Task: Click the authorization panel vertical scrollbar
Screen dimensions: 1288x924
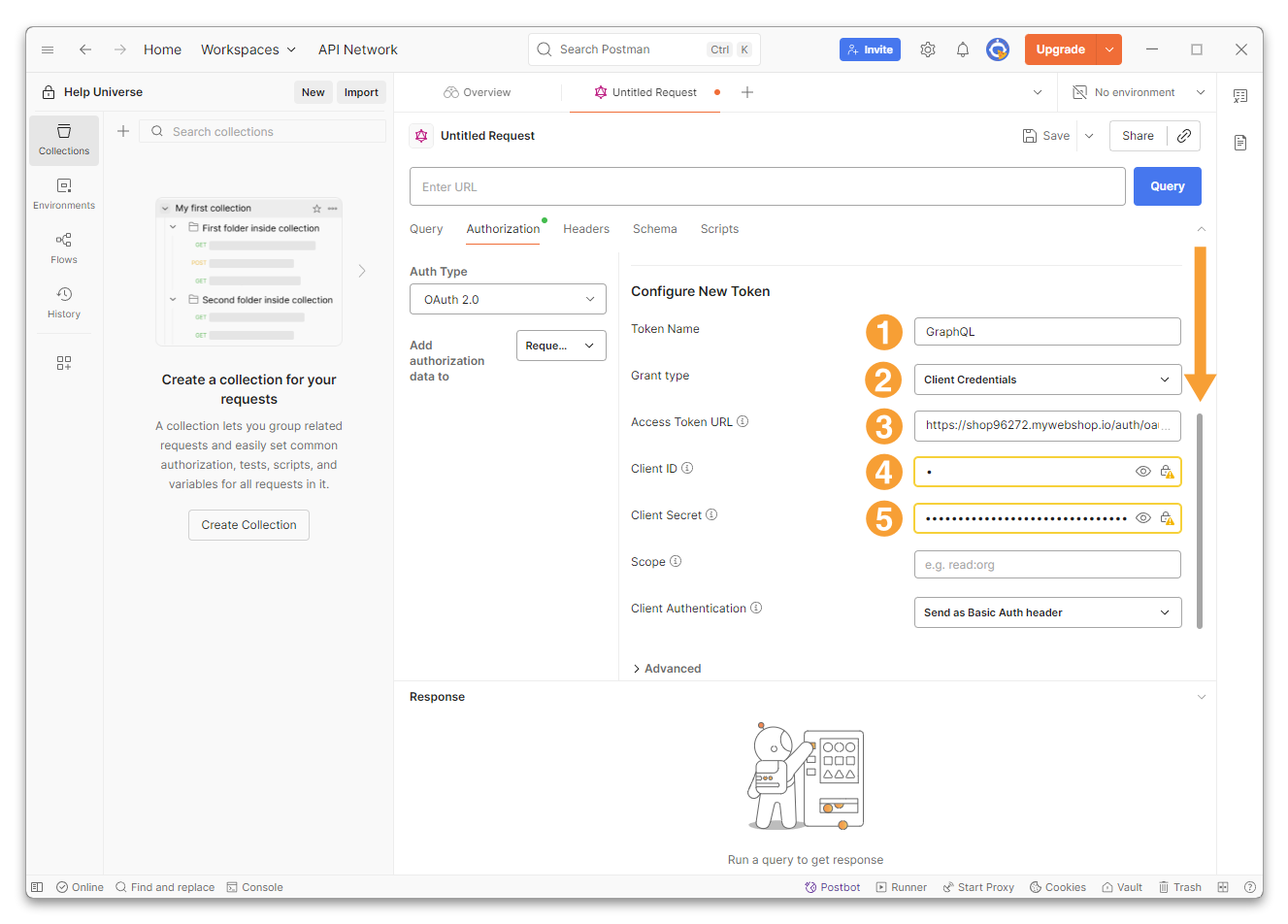Action: coord(1200,522)
